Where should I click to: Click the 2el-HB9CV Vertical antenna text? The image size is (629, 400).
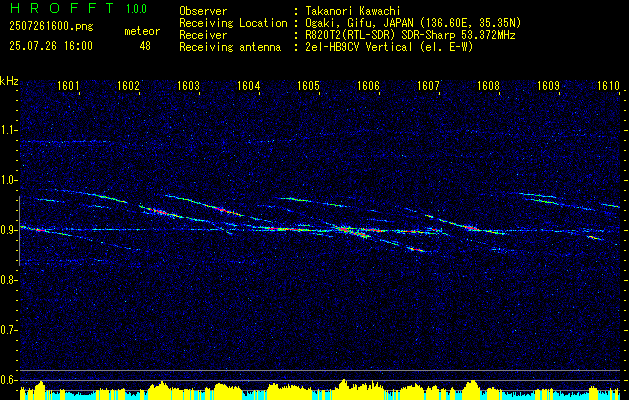point(389,47)
